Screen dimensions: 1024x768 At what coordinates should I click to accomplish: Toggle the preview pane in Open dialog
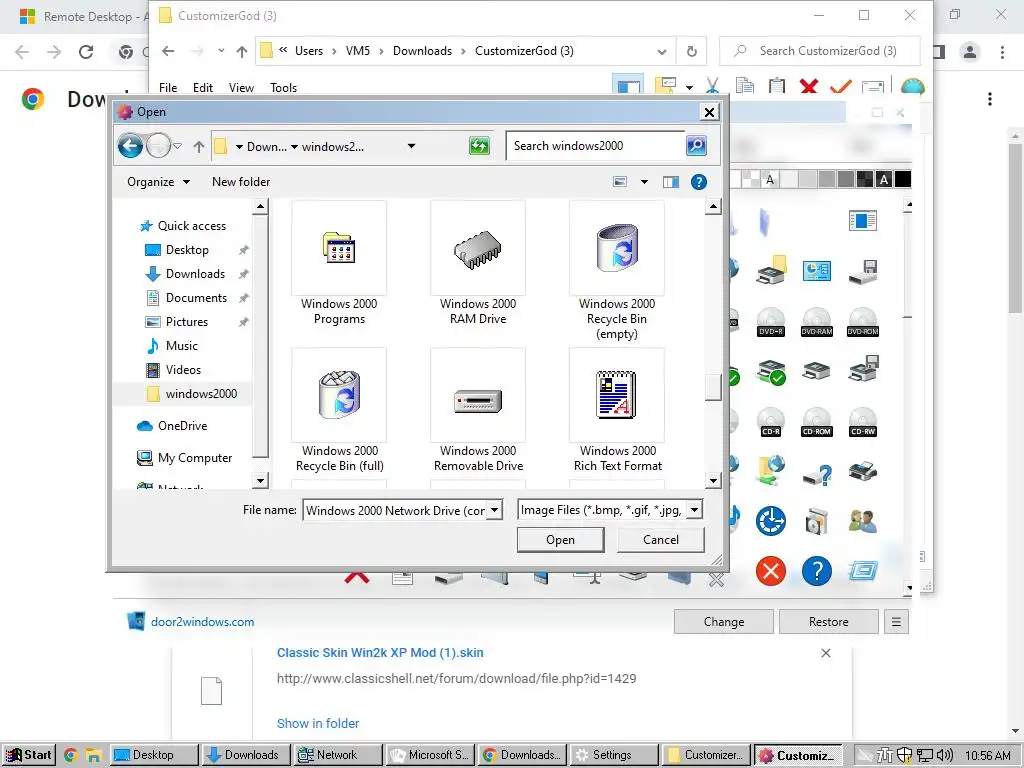point(671,182)
